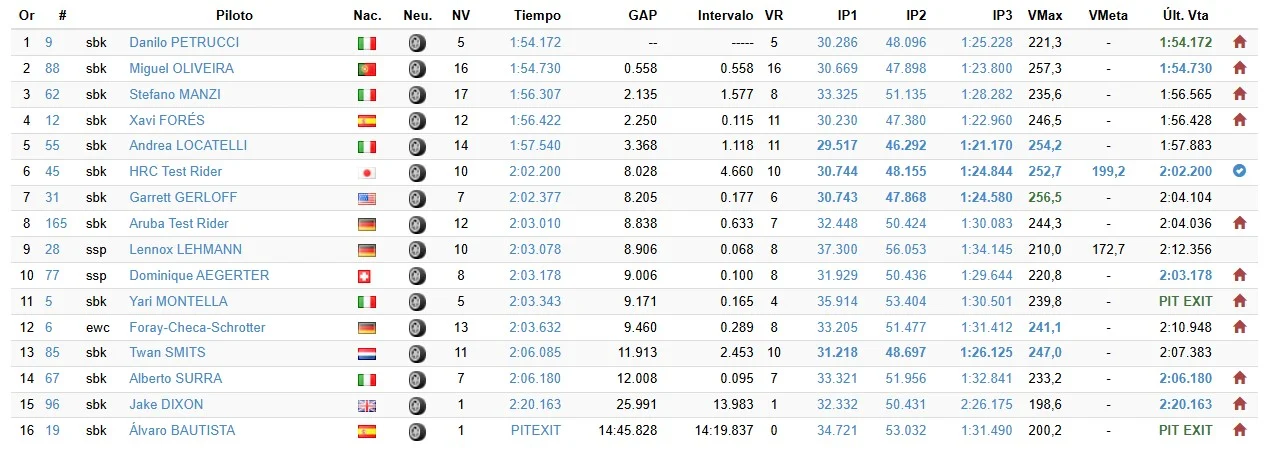
Task: Click the Portuguese flag next to Miguel OLIVEIRA
Action: pyautogui.click(x=366, y=69)
